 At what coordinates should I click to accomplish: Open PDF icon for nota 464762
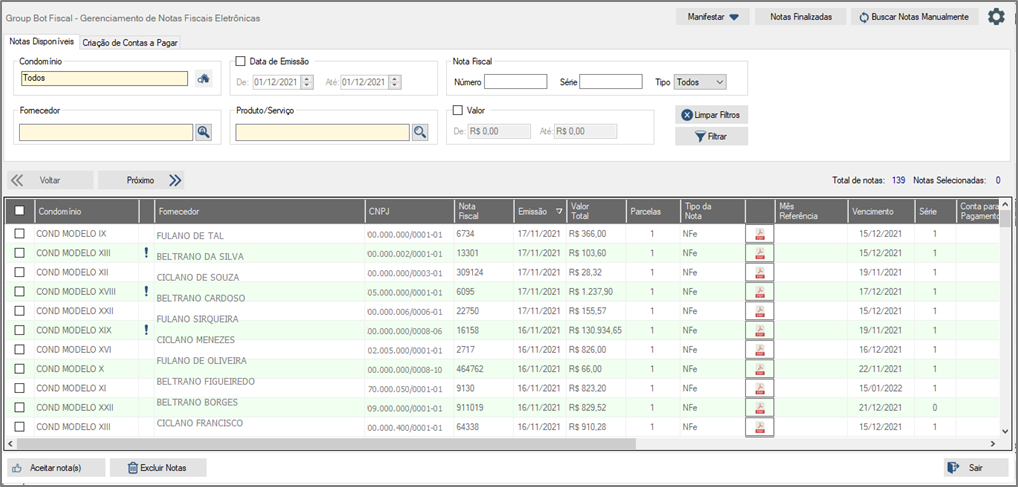pyautogui.click(x=760, y=369)
